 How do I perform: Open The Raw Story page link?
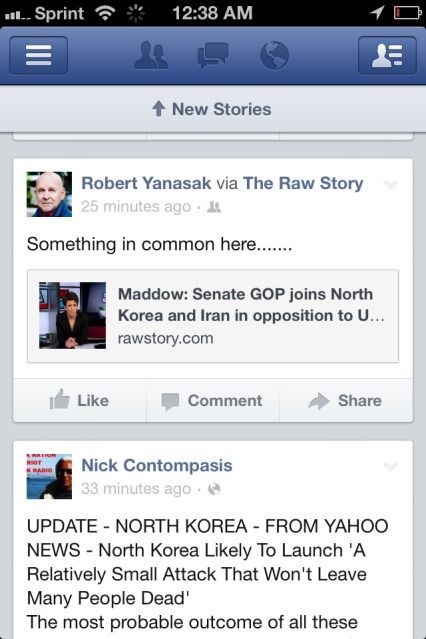(303, 183)
